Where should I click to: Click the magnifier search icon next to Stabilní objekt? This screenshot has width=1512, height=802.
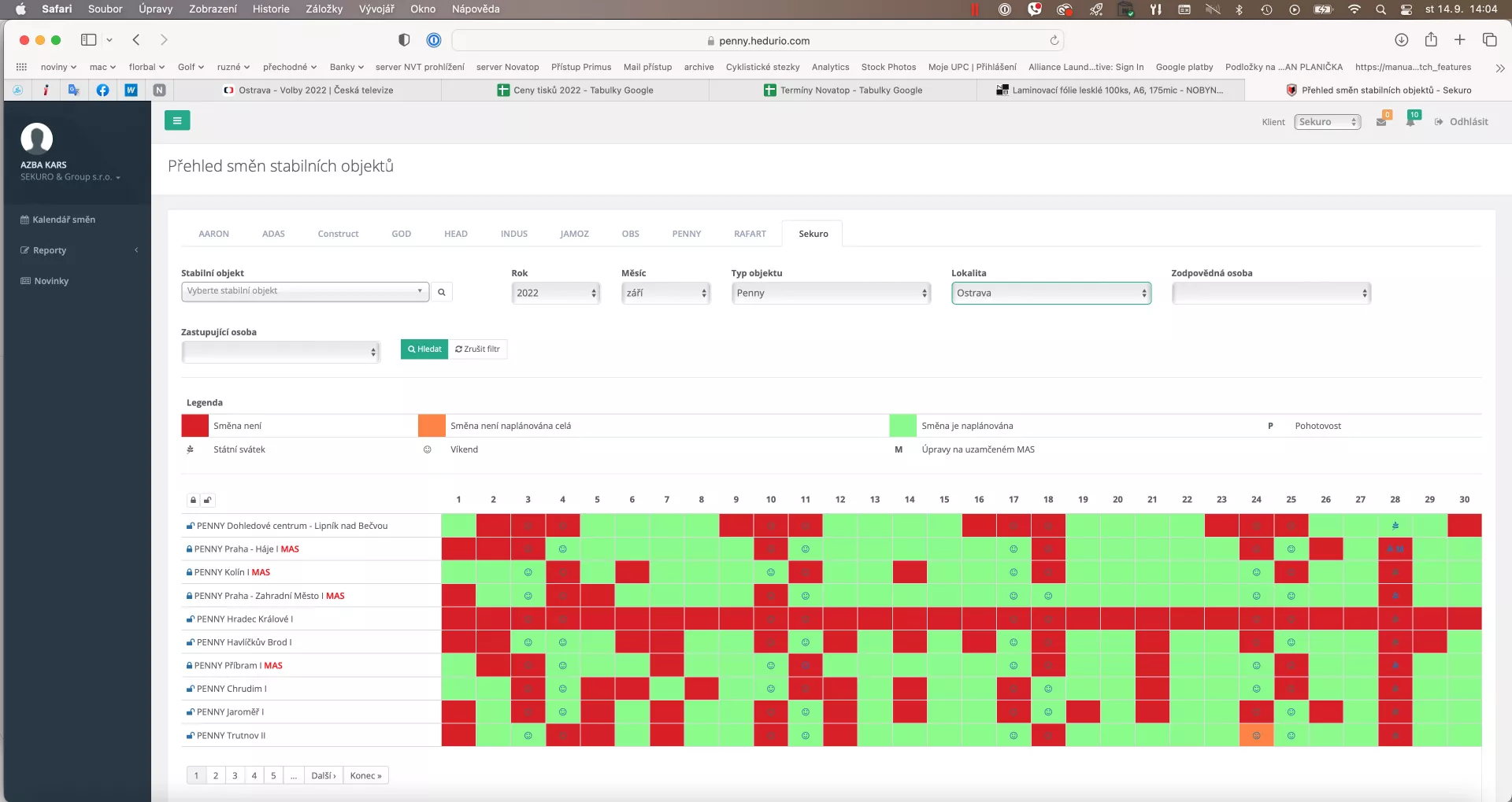click(x=442, y=292)
